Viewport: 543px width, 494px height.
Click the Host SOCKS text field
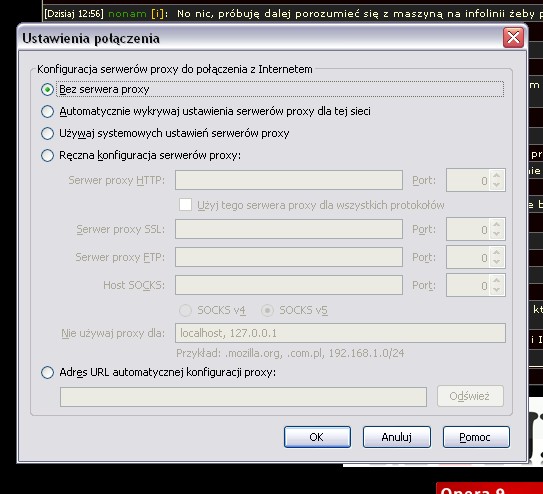tap(289, 285)
